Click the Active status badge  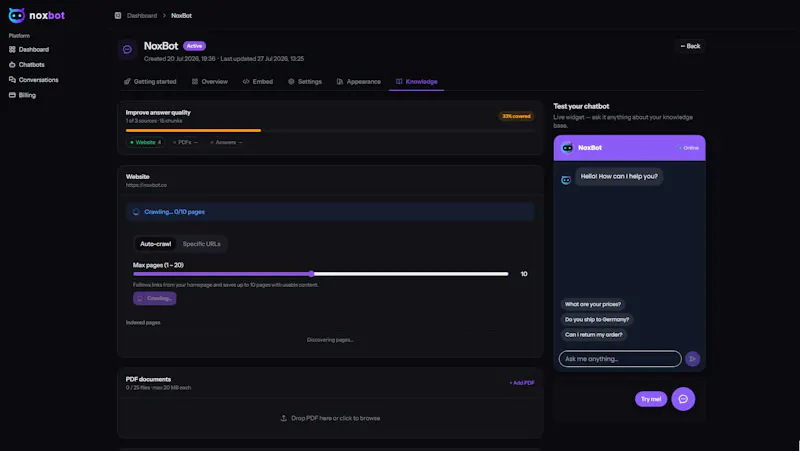(x=194, y=46)
